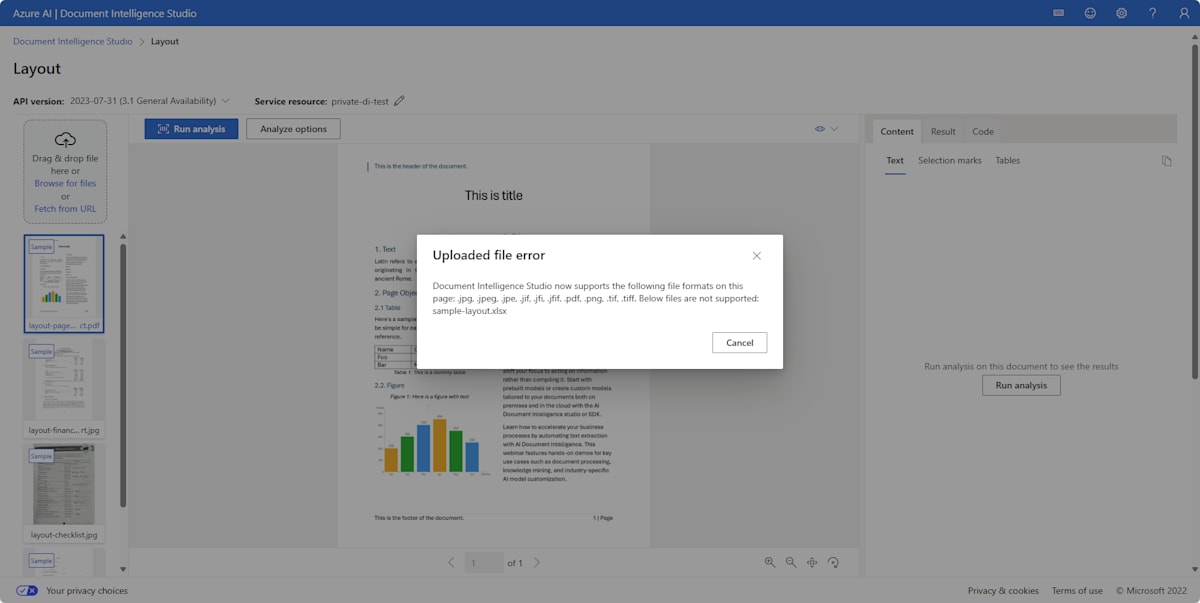Toggle the layer visibility eye icon

[x=820, y=129]
